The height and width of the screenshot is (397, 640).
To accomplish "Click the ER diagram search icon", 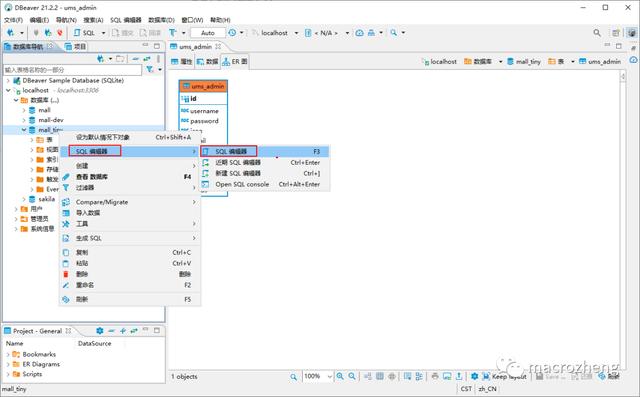I will (x=293, y=377).
